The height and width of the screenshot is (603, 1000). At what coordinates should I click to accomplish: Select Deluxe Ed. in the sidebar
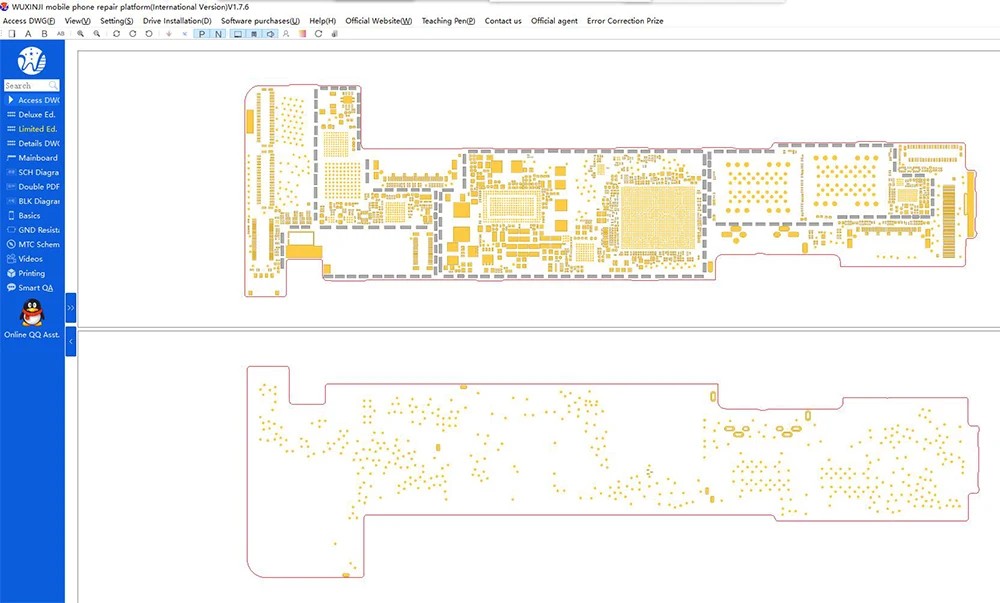(x=32, y=115)
